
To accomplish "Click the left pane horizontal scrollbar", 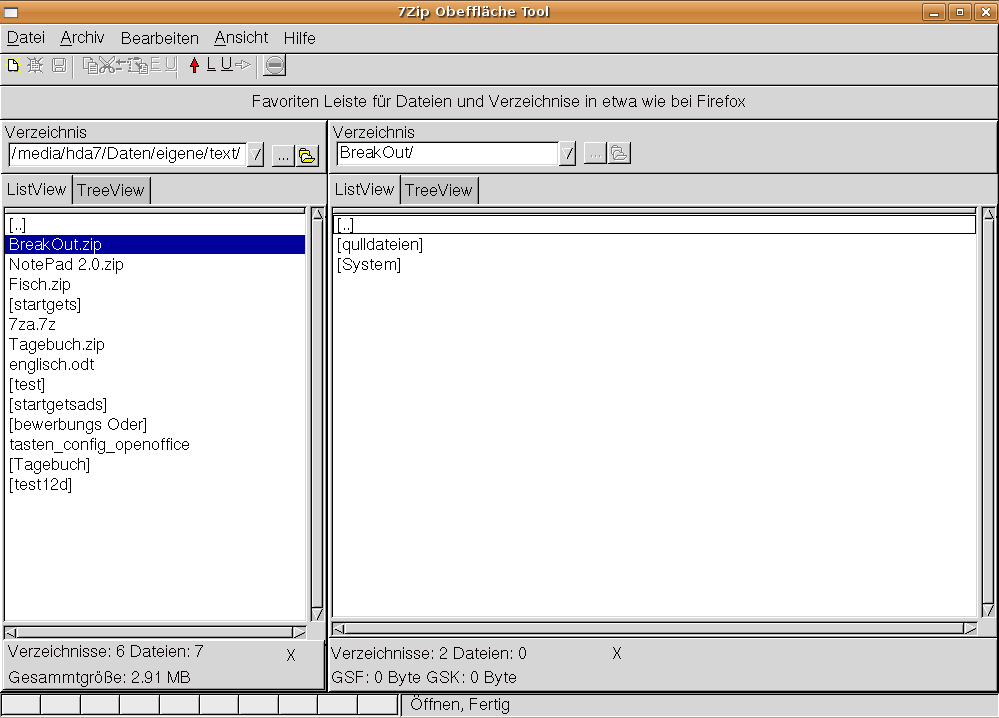I will point(155,632).
